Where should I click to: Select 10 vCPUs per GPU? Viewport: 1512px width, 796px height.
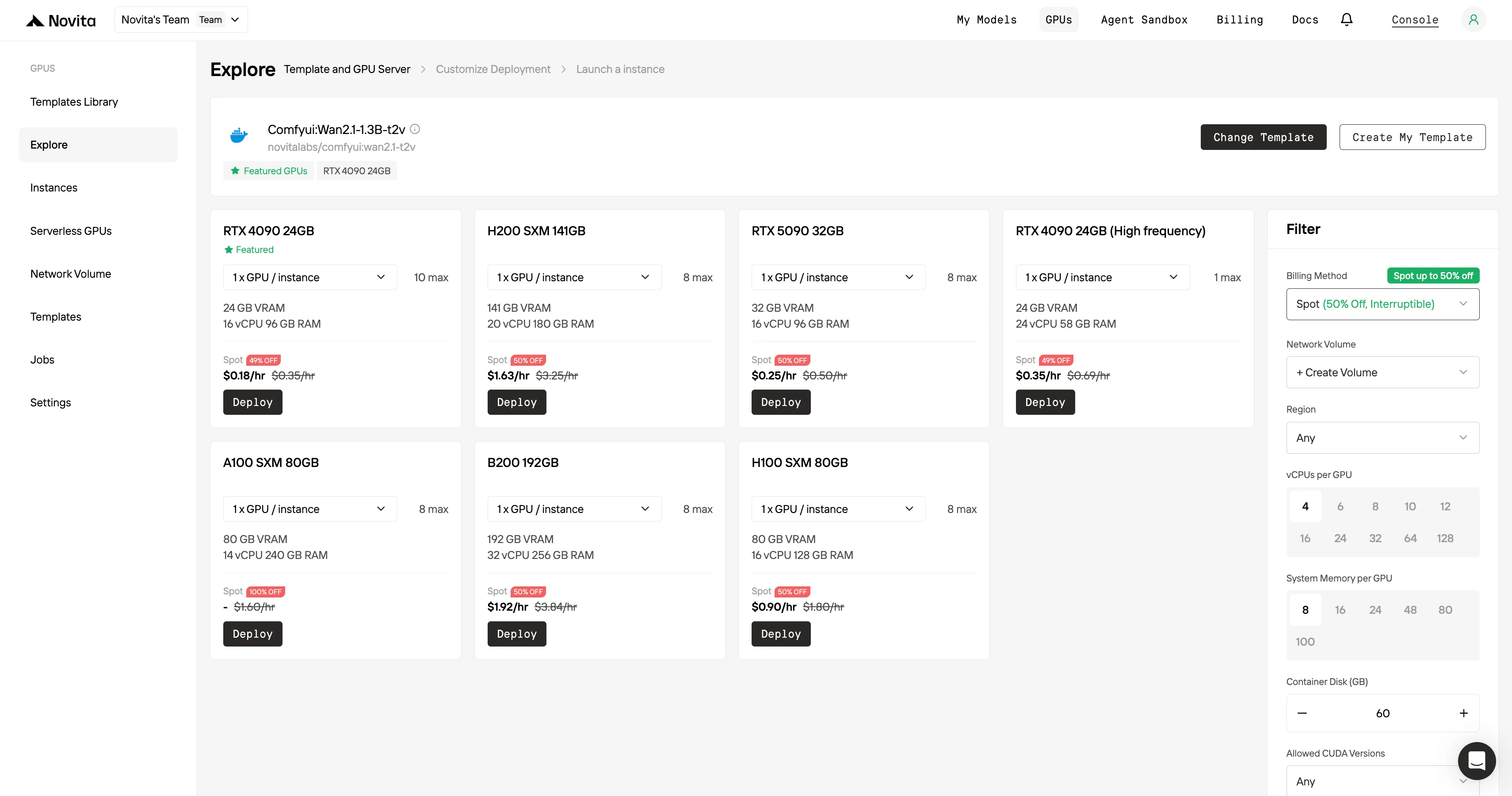point(1410,507)
